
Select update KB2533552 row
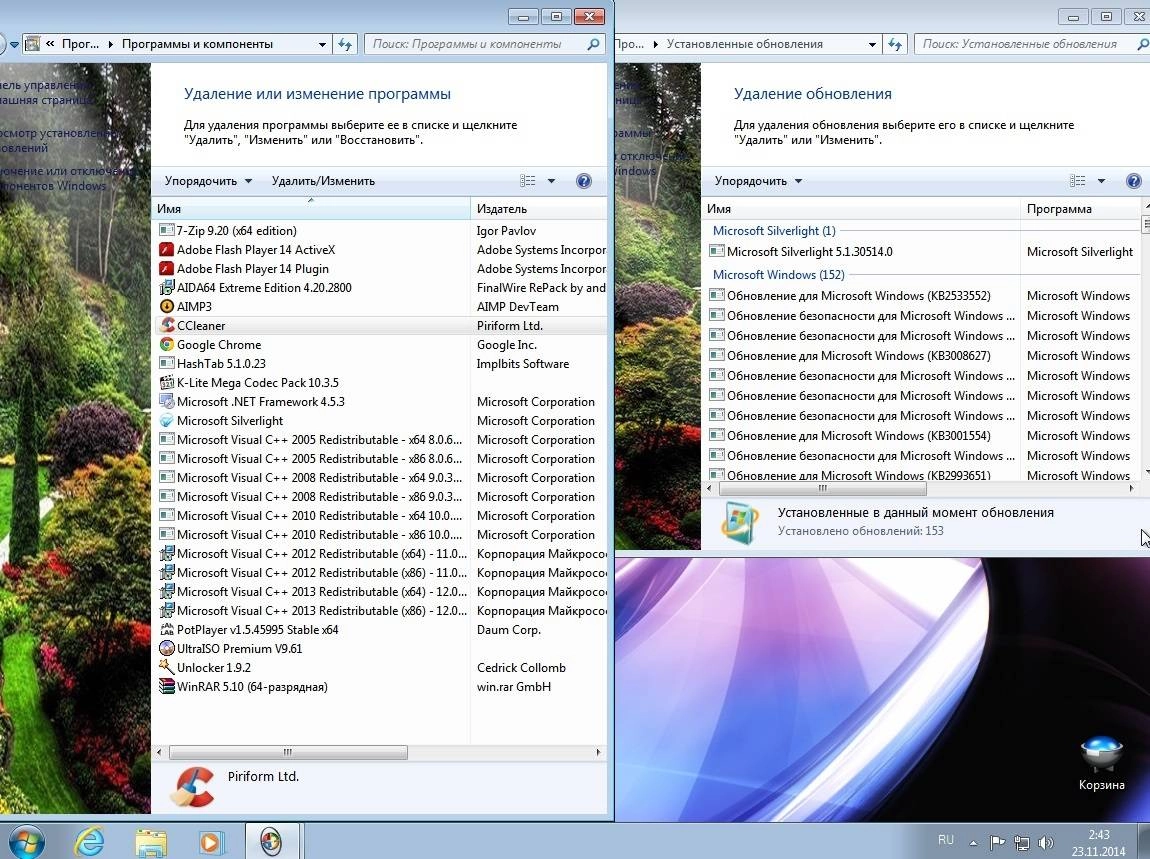pos(924,296)
